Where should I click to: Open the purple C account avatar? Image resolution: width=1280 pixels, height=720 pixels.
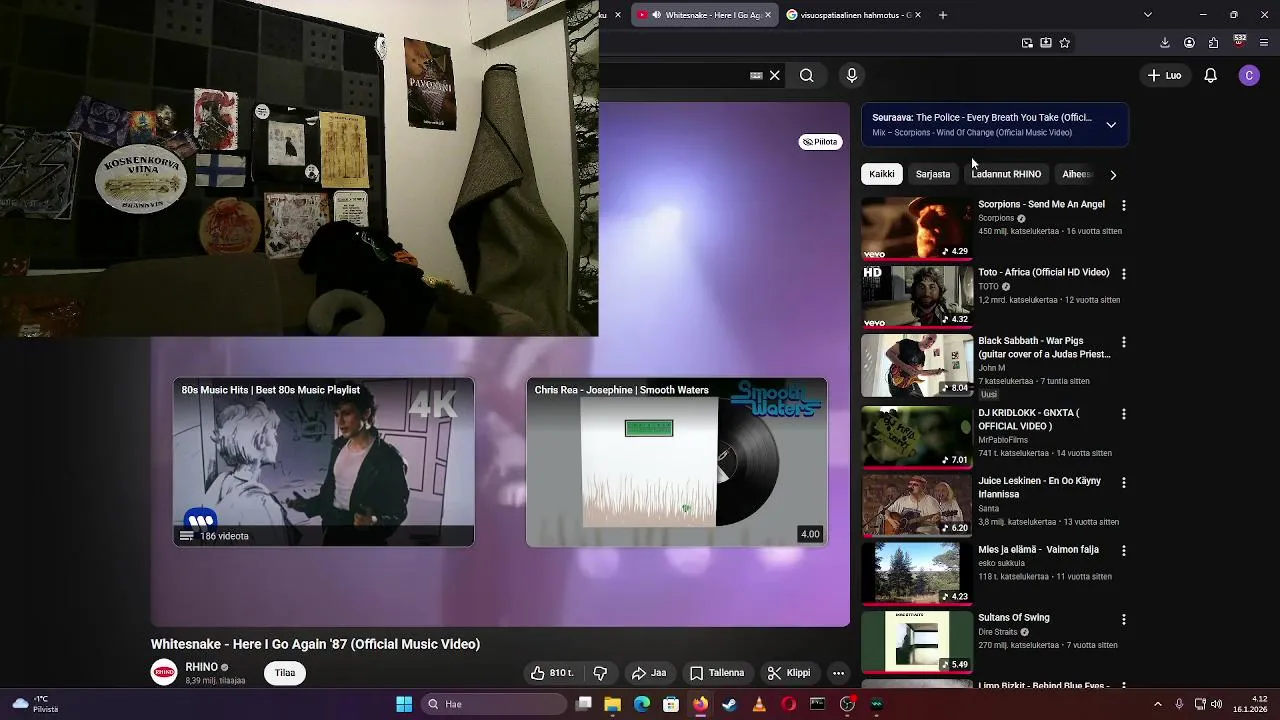click(x=1249, y=75)
